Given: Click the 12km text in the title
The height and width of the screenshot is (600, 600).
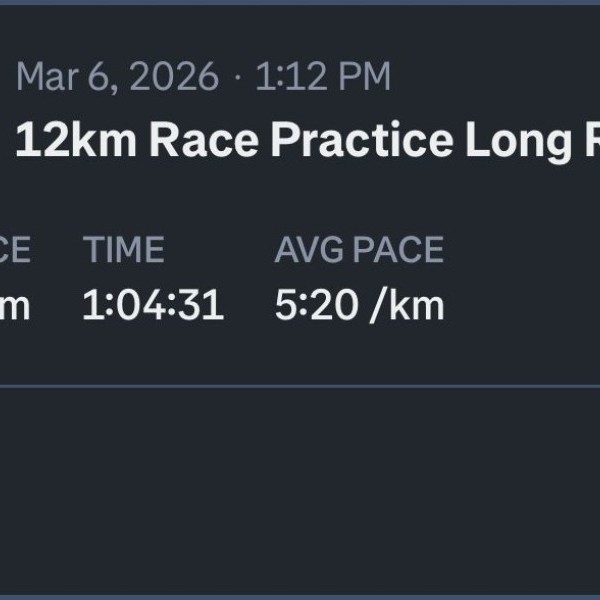Looking at the screenshot, I should pyautogui.click(x=76, y=142).
